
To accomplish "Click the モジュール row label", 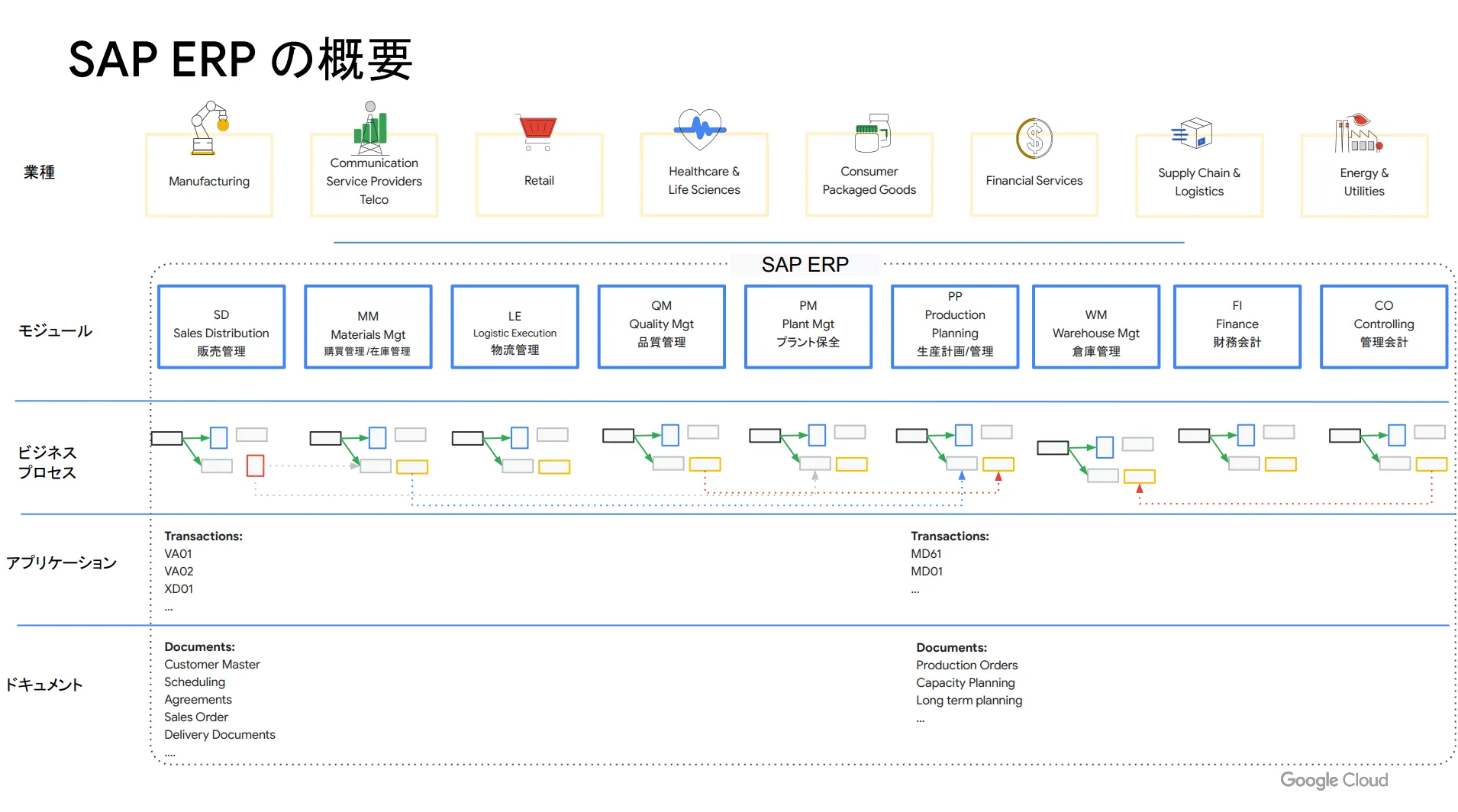I will click(55, 330).
